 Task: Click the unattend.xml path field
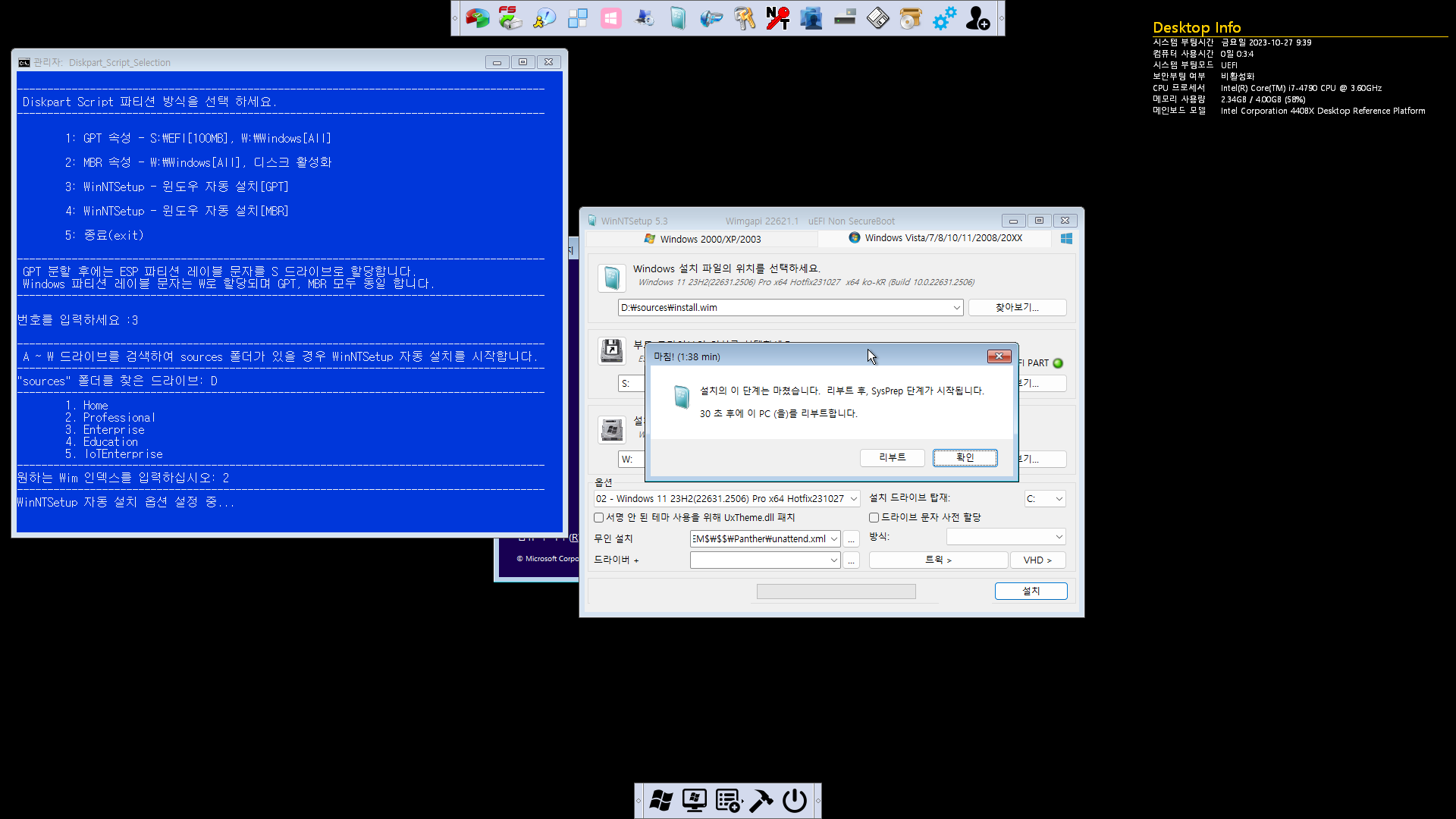pos(758,539)
